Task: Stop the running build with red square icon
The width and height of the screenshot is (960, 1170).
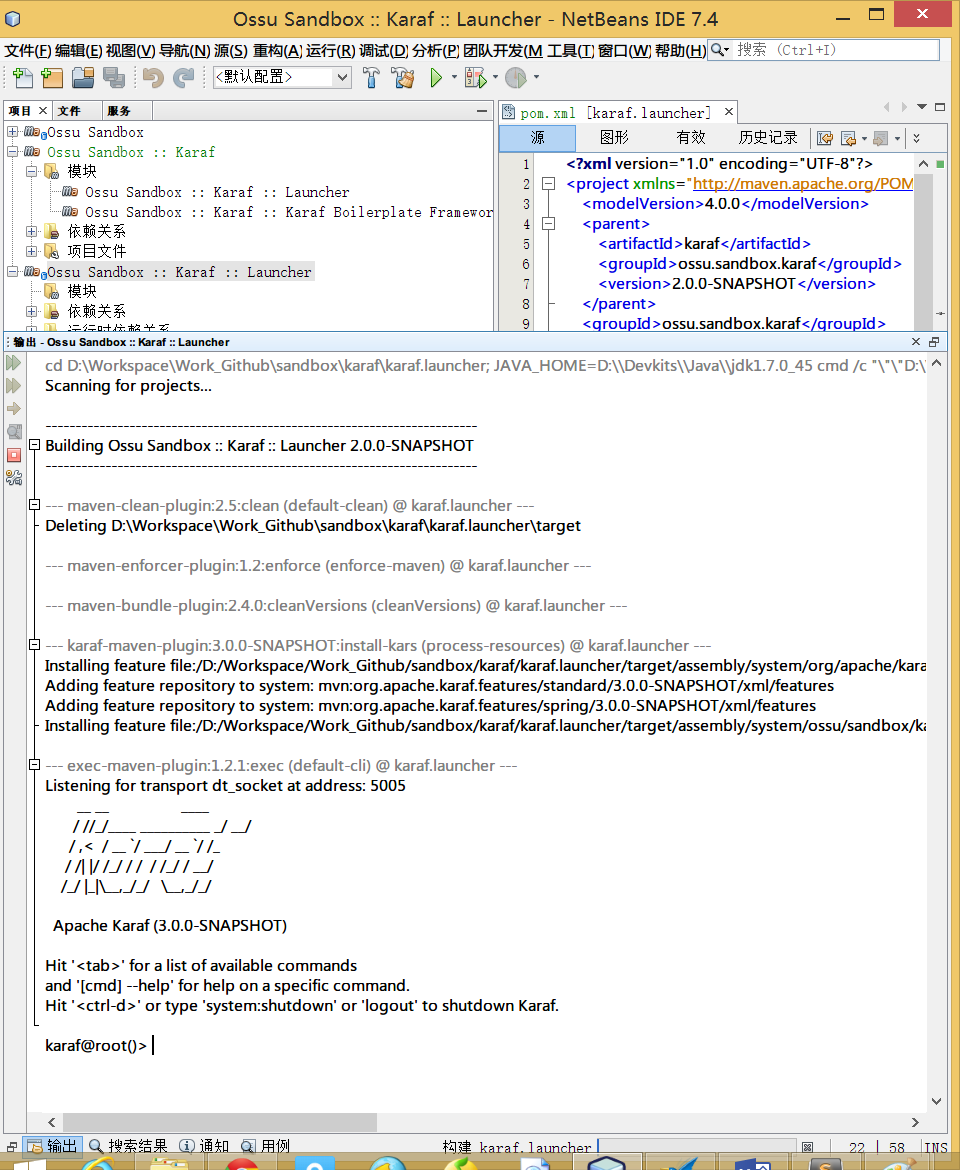Action: coord(13,454)
